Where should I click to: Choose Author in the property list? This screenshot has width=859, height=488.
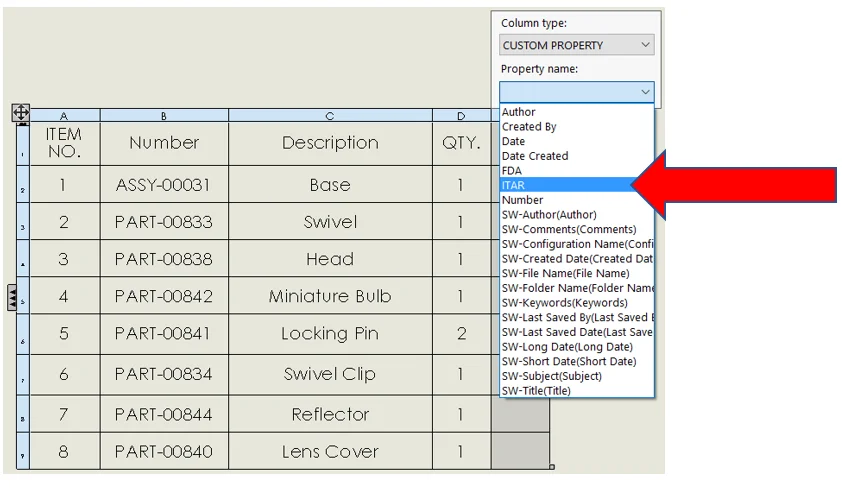tap(519, 112)
